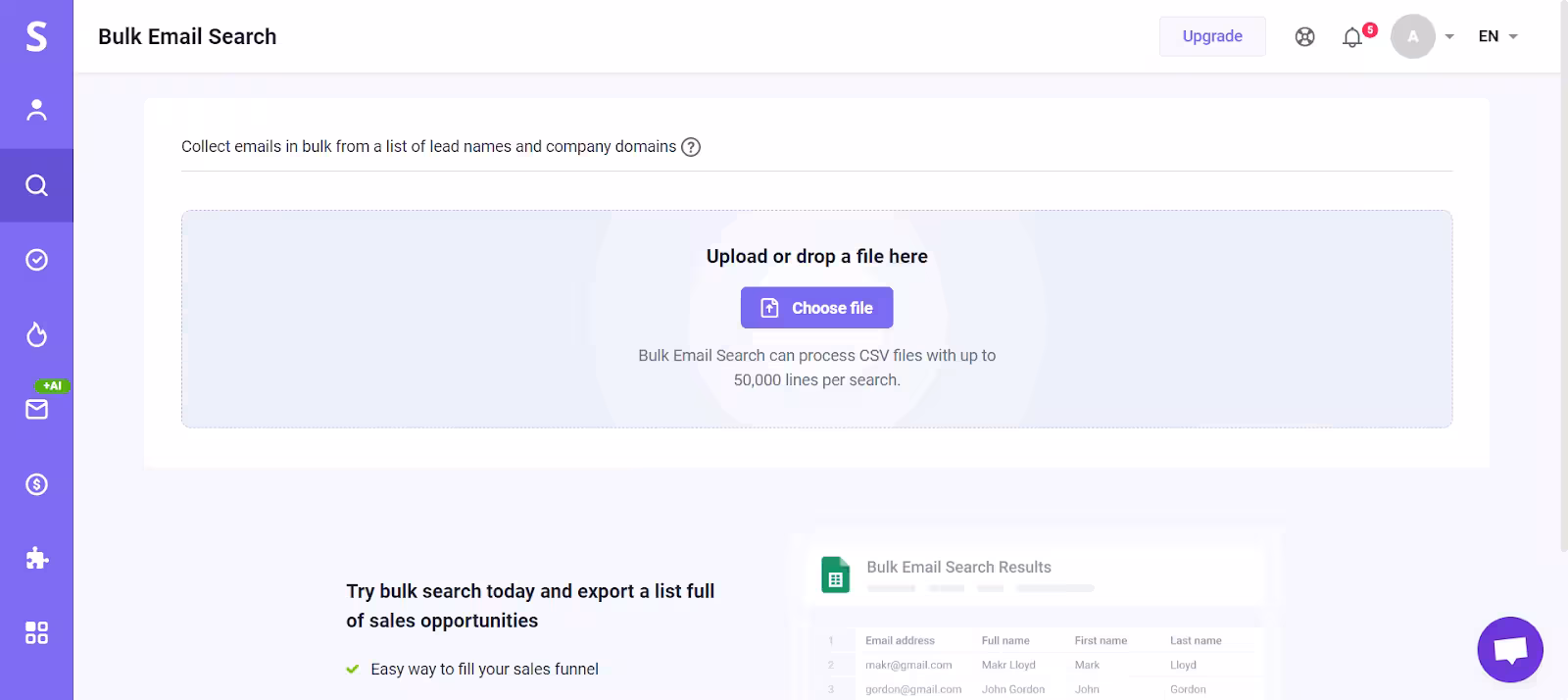
Task: Open the email verifier checkmark icon
Action: click(x=36, y=260)
